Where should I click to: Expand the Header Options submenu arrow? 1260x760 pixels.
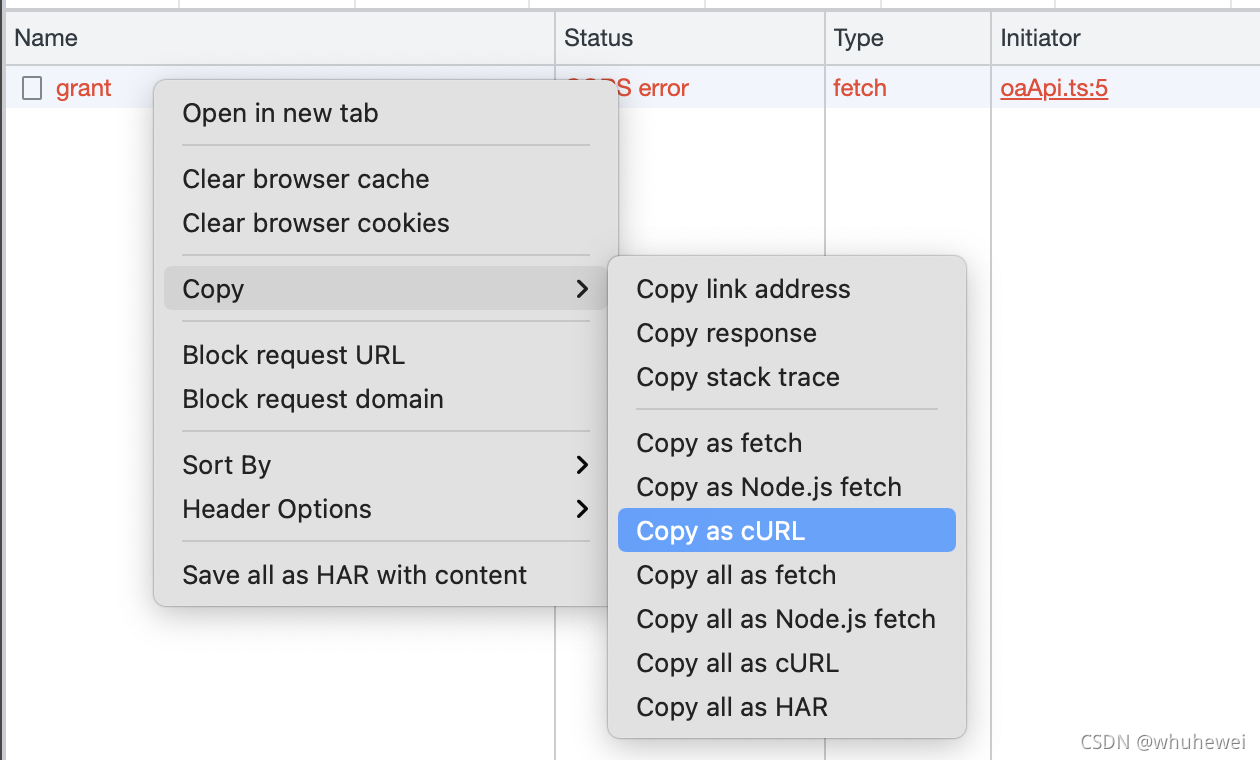[x=582, y=509]
